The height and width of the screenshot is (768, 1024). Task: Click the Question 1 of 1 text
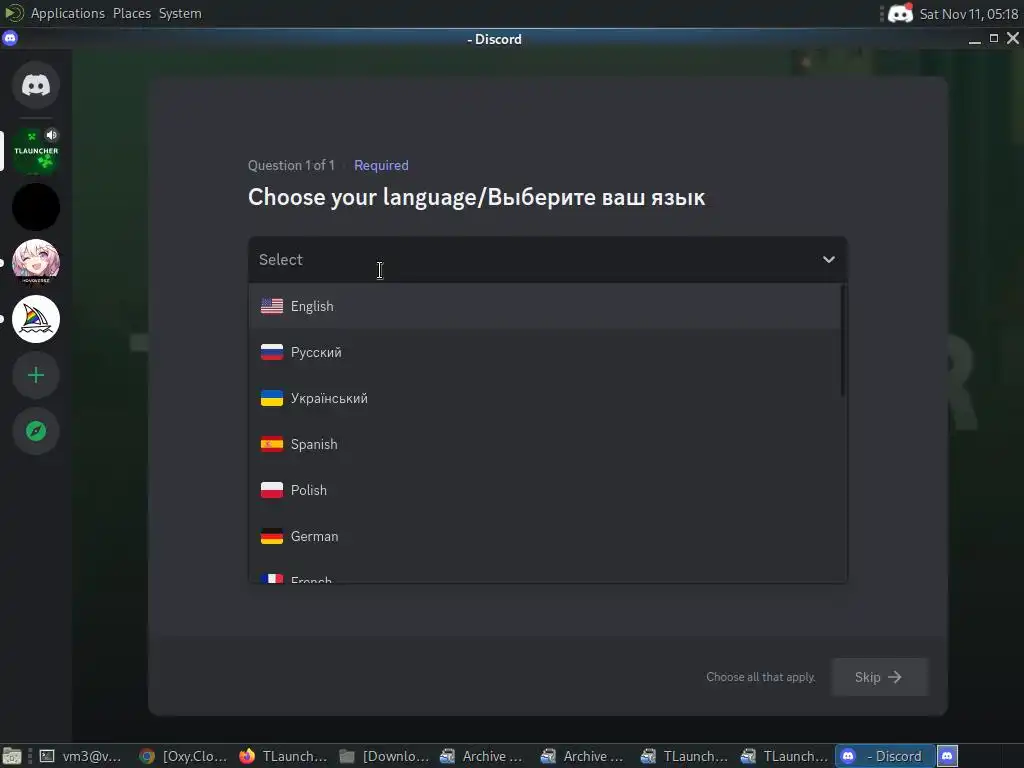point(291,165)
